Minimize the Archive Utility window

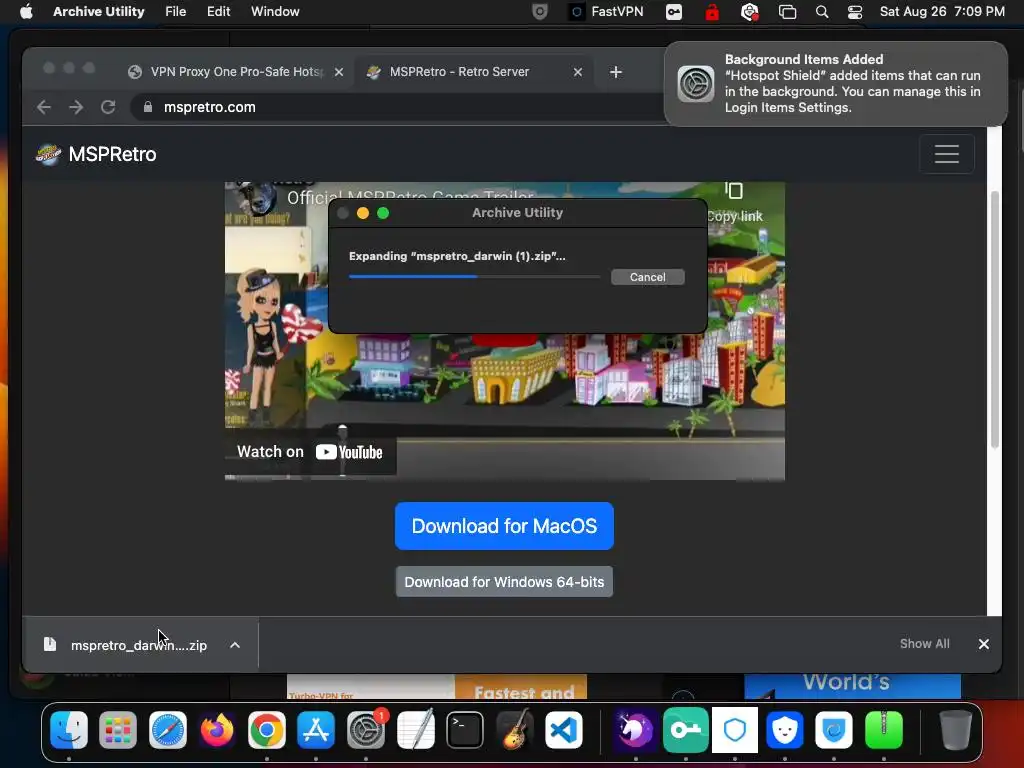point(363,213)
